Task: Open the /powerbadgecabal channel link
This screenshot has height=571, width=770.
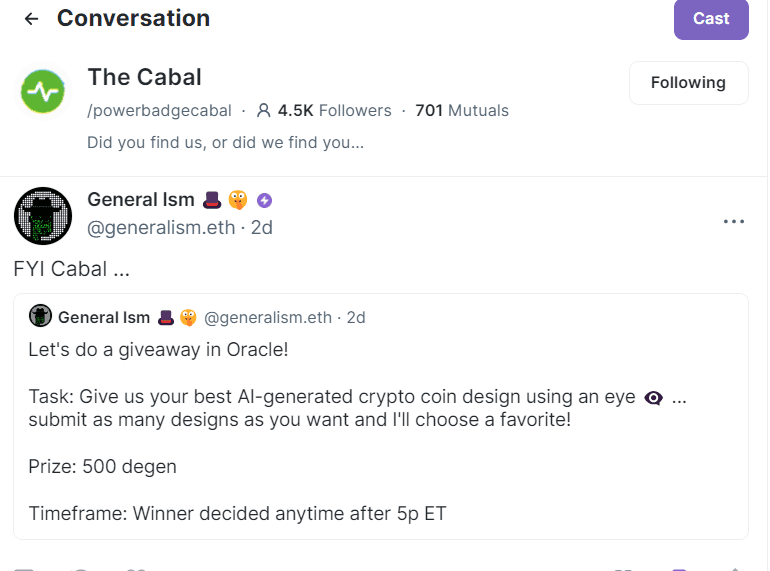Action: (159, 110)
